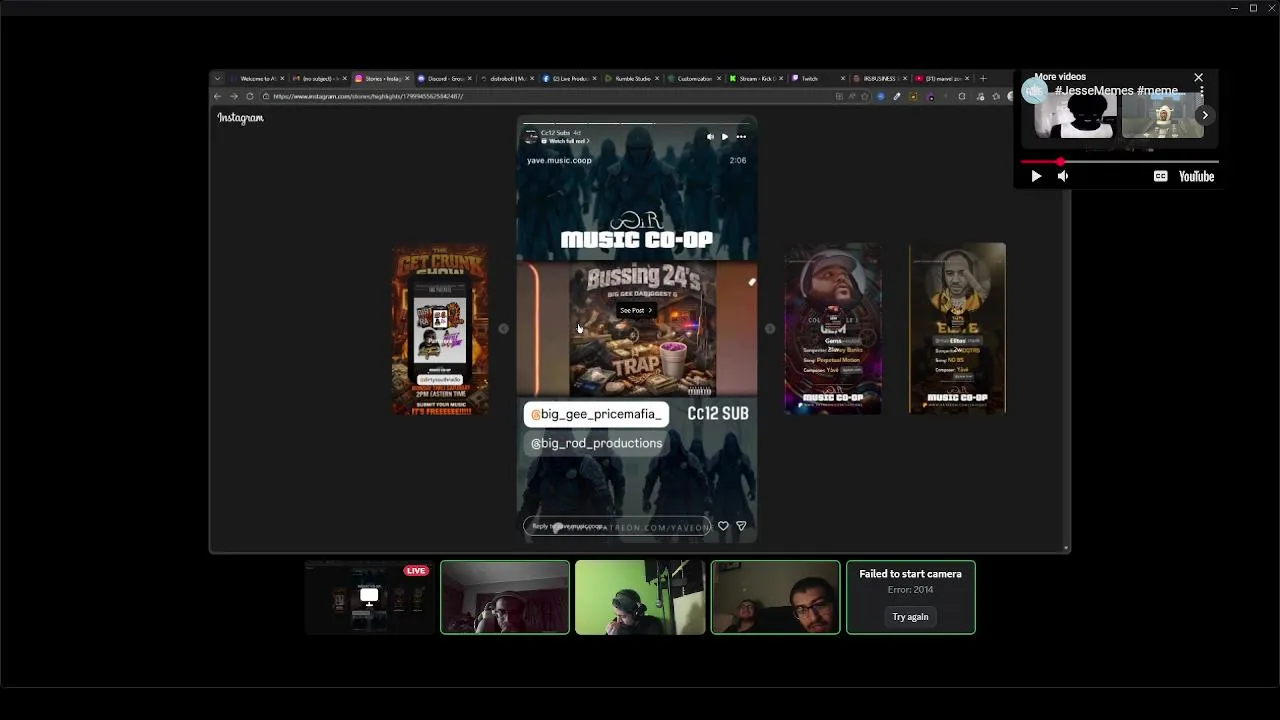Switch to the marvel YouTube tab
The width and height of the screenshot is (1280, 720).
[940, 78]
